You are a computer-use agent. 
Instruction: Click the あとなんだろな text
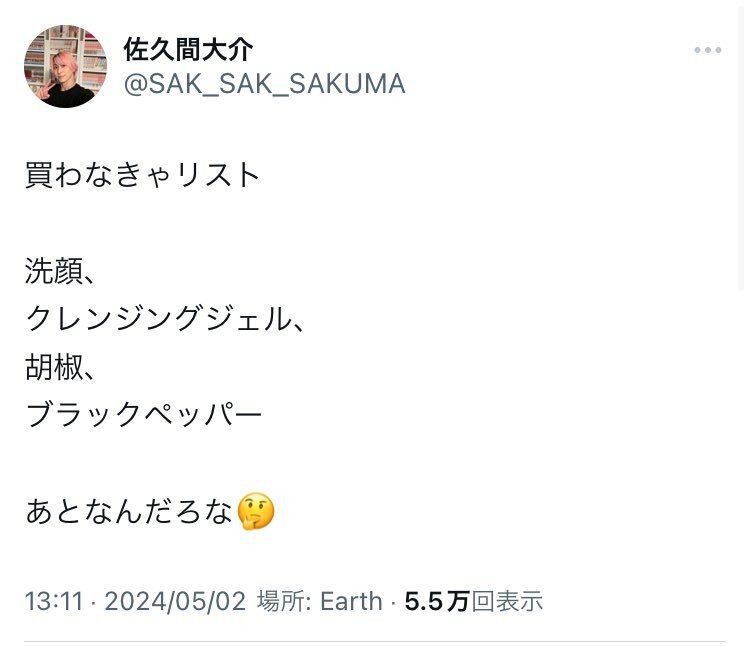click(x=130, y=512)
